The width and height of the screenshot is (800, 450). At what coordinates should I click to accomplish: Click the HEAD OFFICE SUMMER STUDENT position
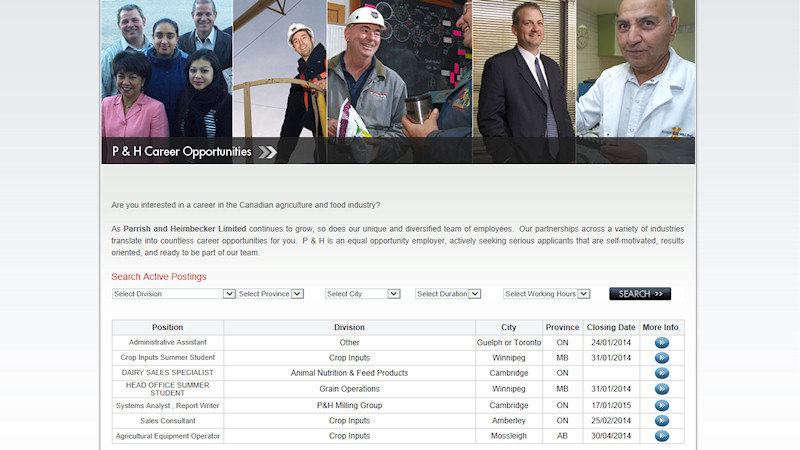click(167, 389)
